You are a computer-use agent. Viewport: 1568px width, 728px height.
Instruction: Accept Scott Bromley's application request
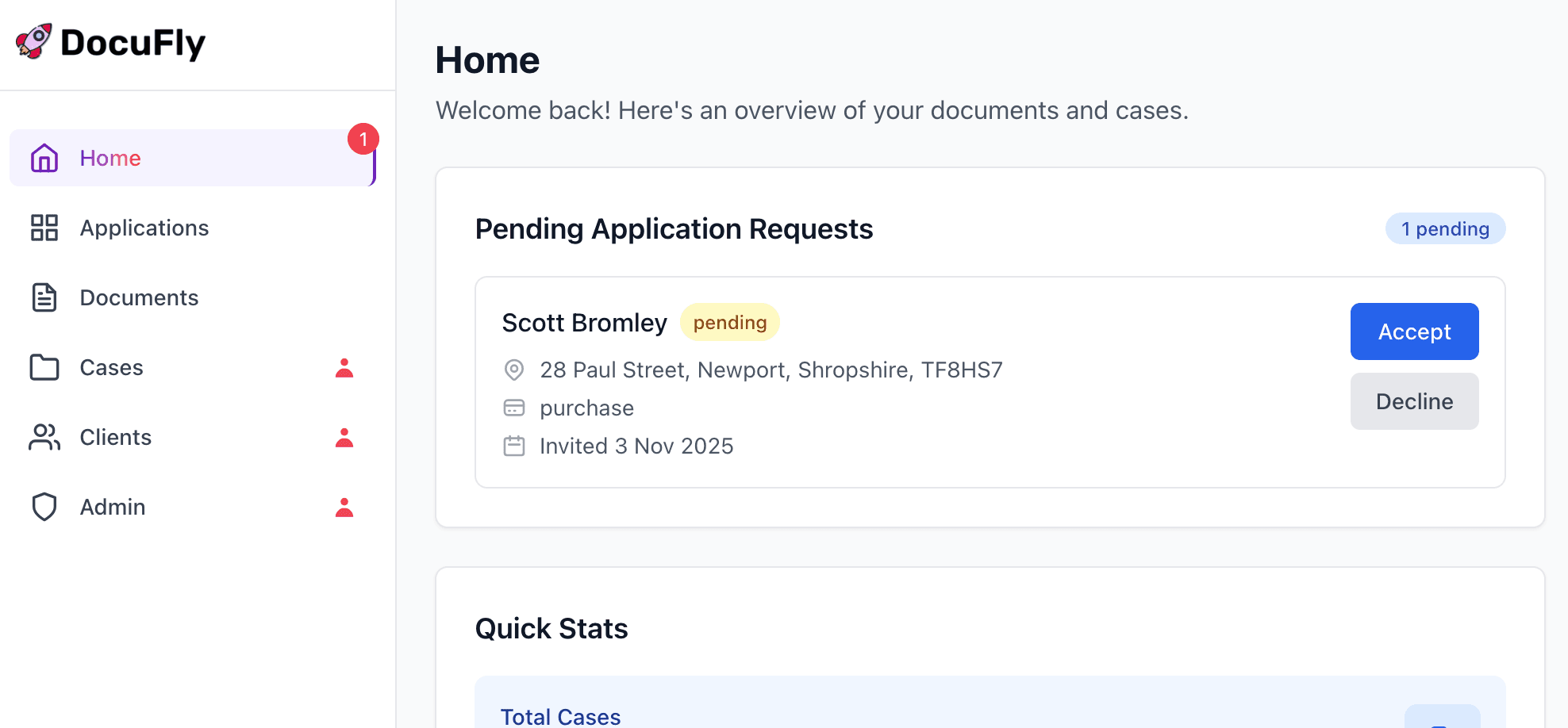click(1414, 331)
